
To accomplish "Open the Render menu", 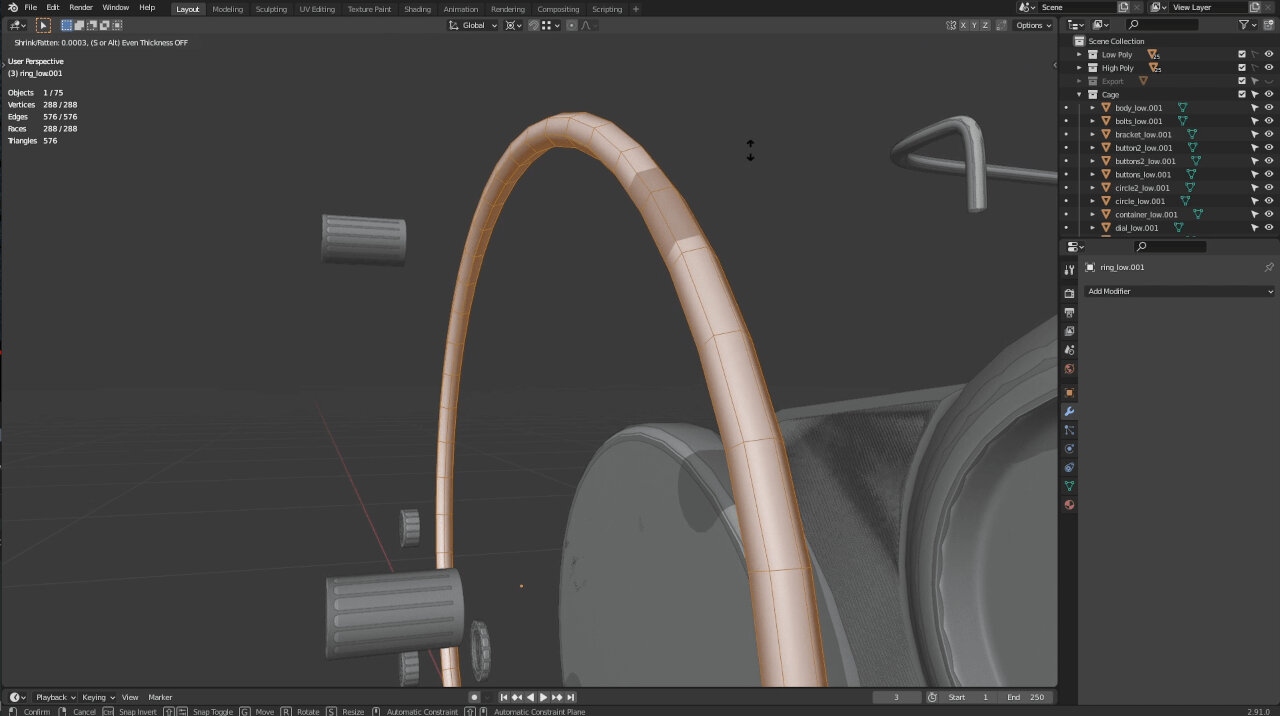I will (80, 7).
